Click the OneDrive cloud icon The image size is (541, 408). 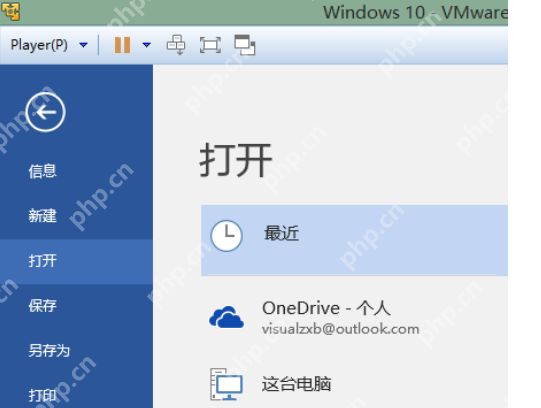[226, 317]
